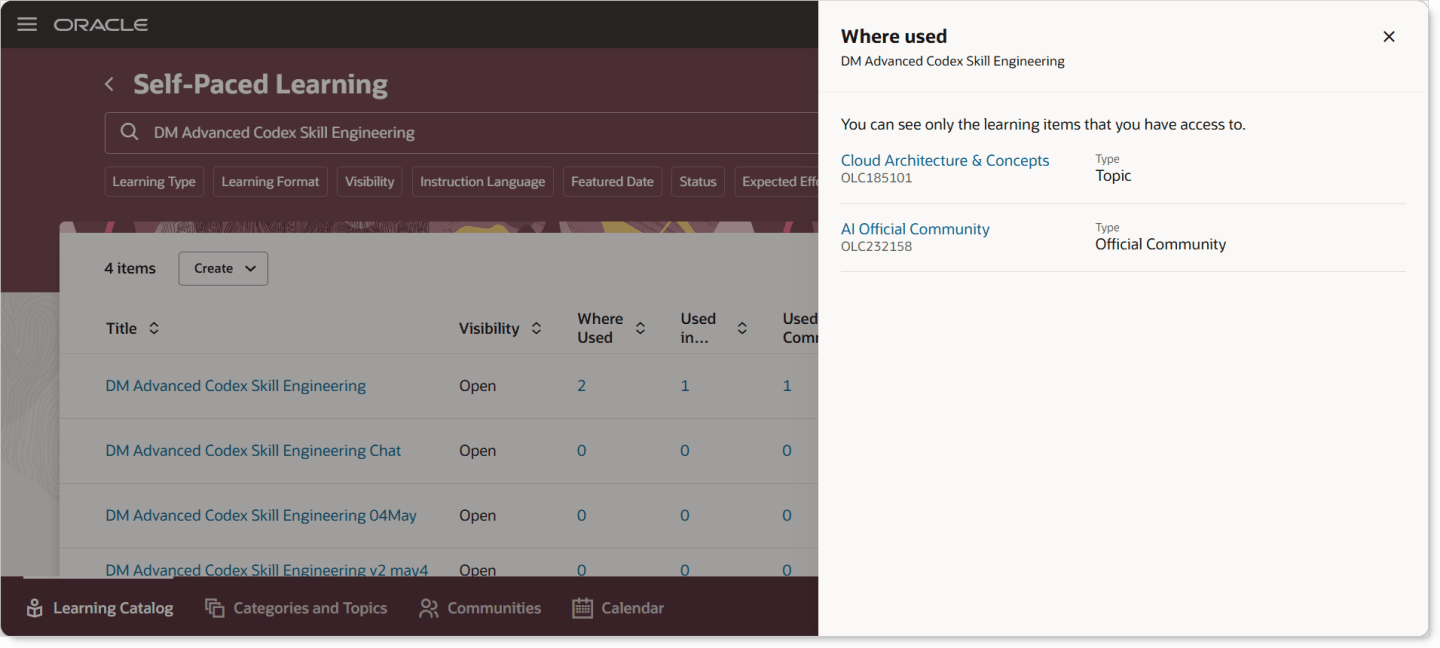Click Where Used count 2 in first row

(581, 386)
